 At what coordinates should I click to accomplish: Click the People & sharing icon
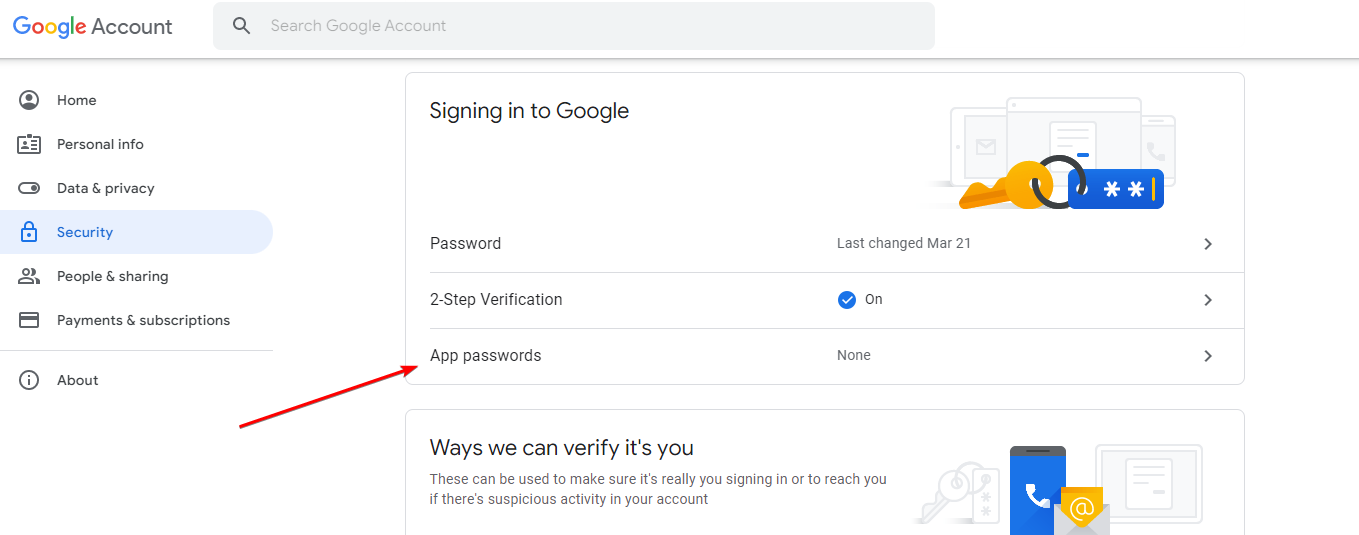pos(29,276)
